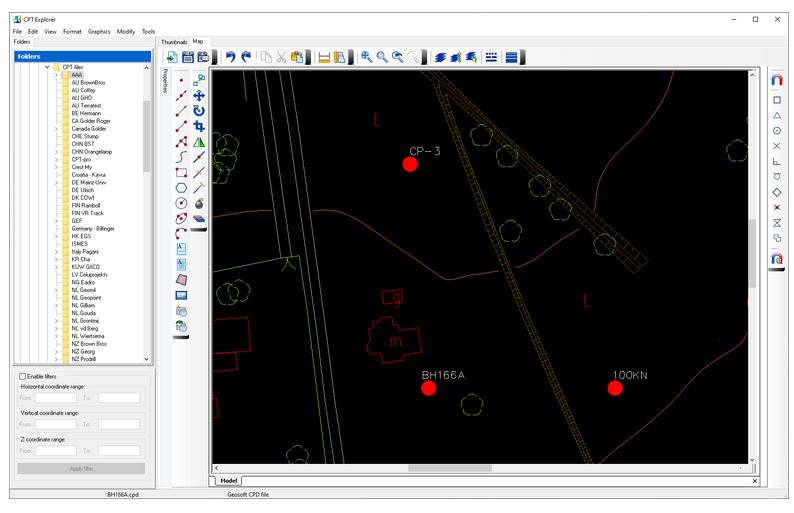The width and height of the screenshot is (794, 513).
Task: Click the Apply filter button
Action: [80, 468]
